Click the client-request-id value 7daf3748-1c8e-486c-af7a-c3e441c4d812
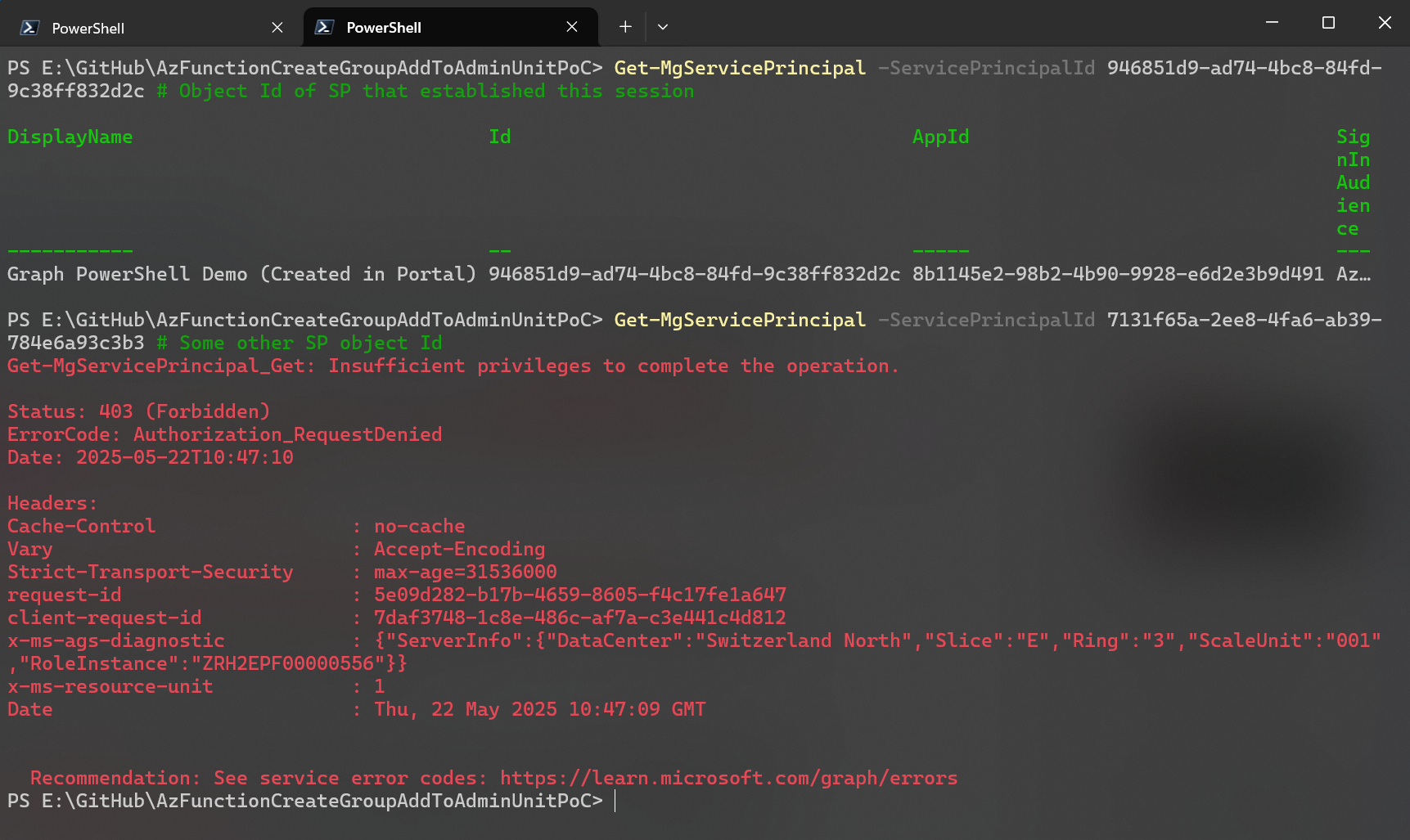The height and width of the screenshot is (840, 1410). point(580,618)
